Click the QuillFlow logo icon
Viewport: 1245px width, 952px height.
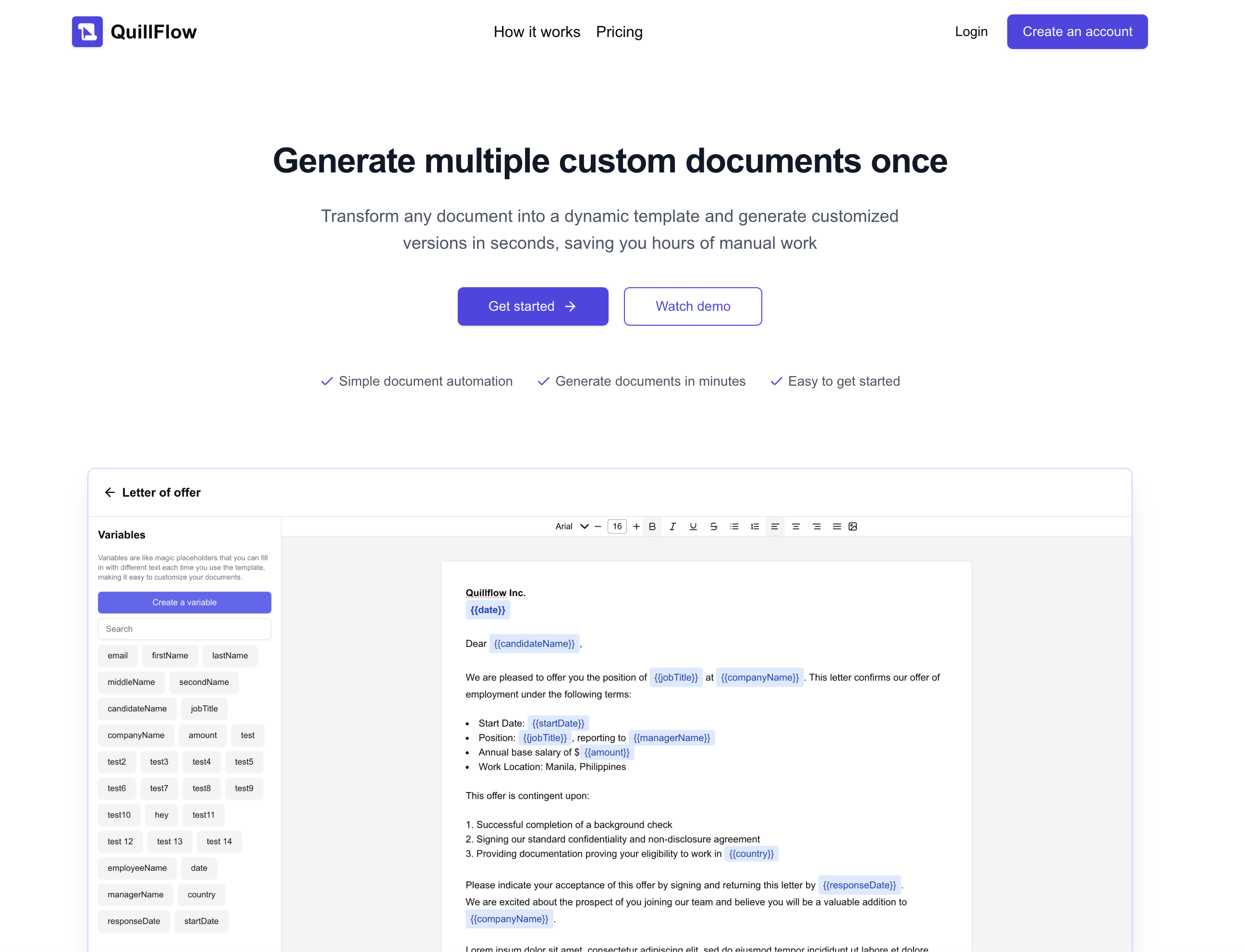click(87, 32)
